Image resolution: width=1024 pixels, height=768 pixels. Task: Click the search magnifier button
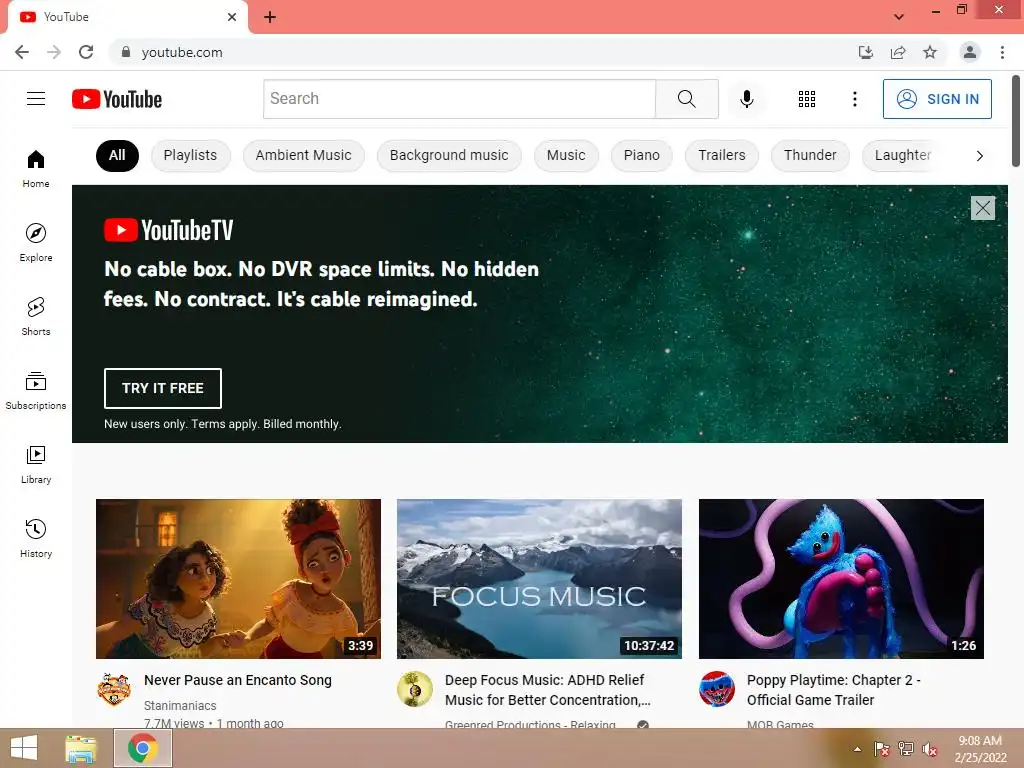686,99
